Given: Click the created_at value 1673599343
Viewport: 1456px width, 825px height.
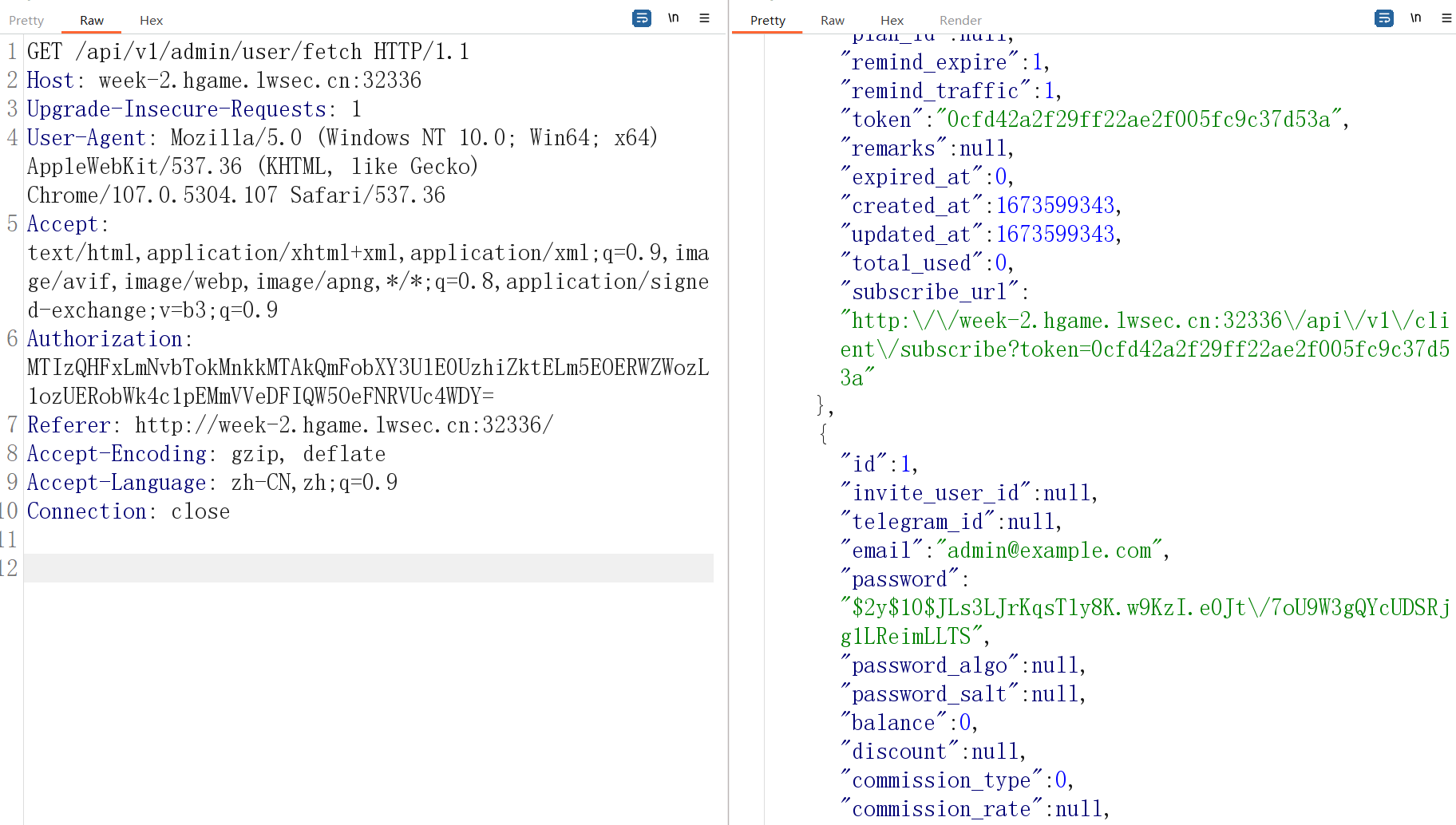Looking at the screenshot, I should pos(1055,206).
